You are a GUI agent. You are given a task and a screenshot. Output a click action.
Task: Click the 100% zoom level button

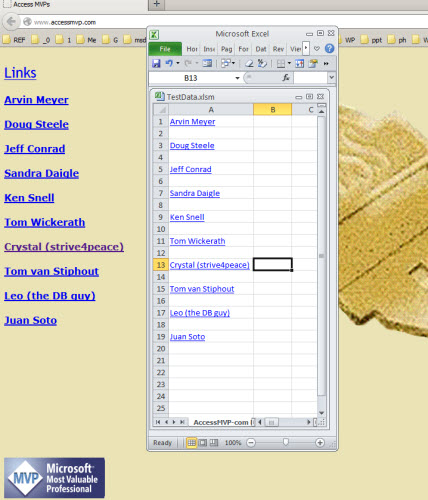[x=233, y=443]
